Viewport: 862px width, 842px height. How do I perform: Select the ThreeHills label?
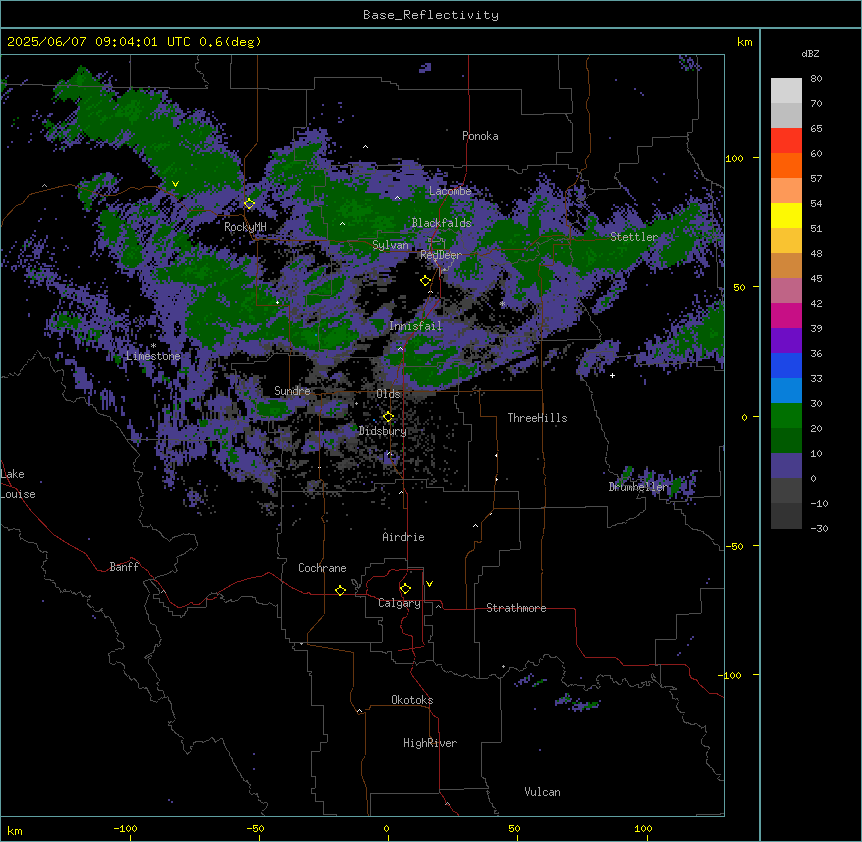click(x=537, y=418)
